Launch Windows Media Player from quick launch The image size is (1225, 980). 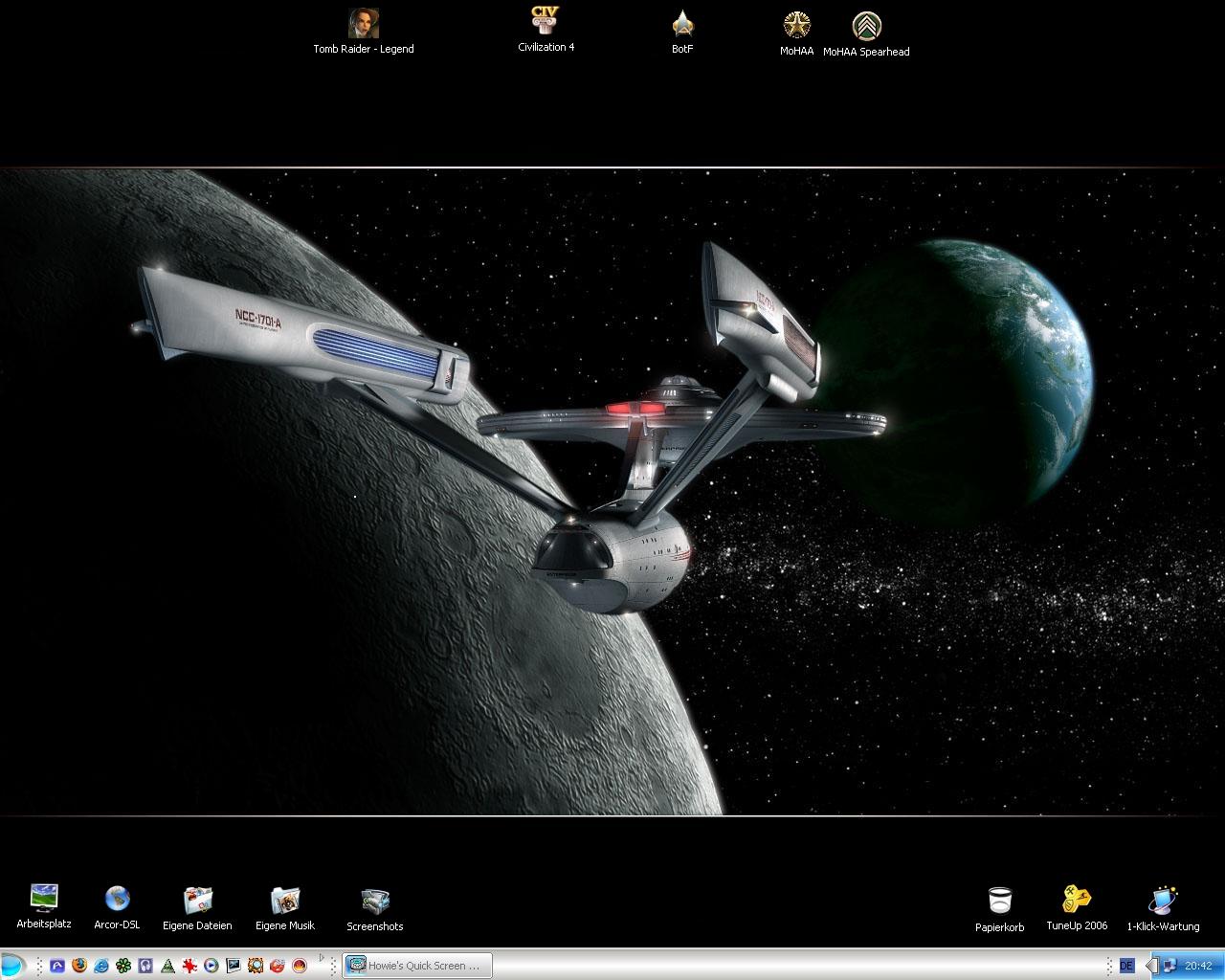coord(212,966)
